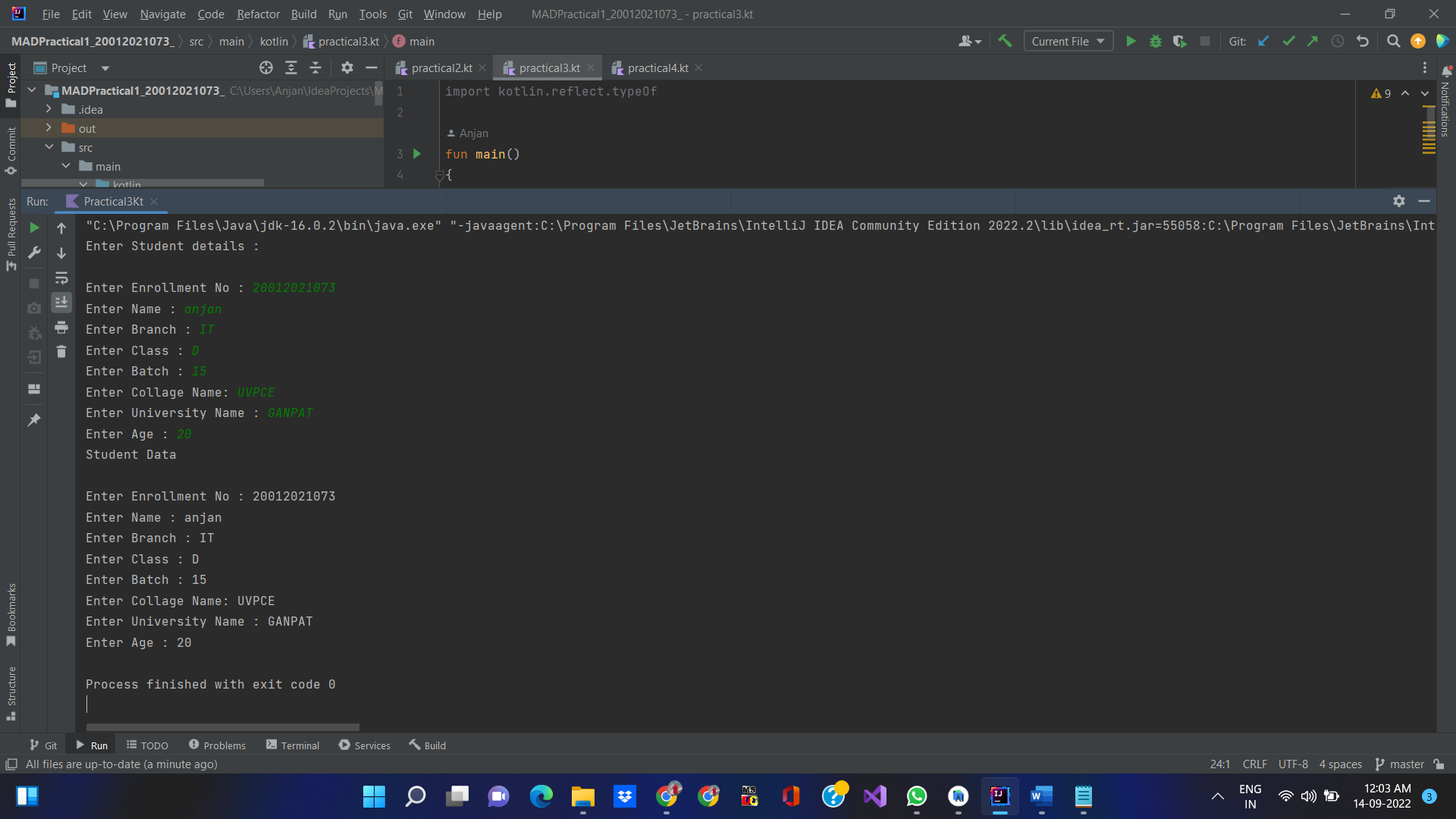The width and height of the screenshot is (1456, 819).
Task: Click the Run with Coverage icon
Action: 1181,42
